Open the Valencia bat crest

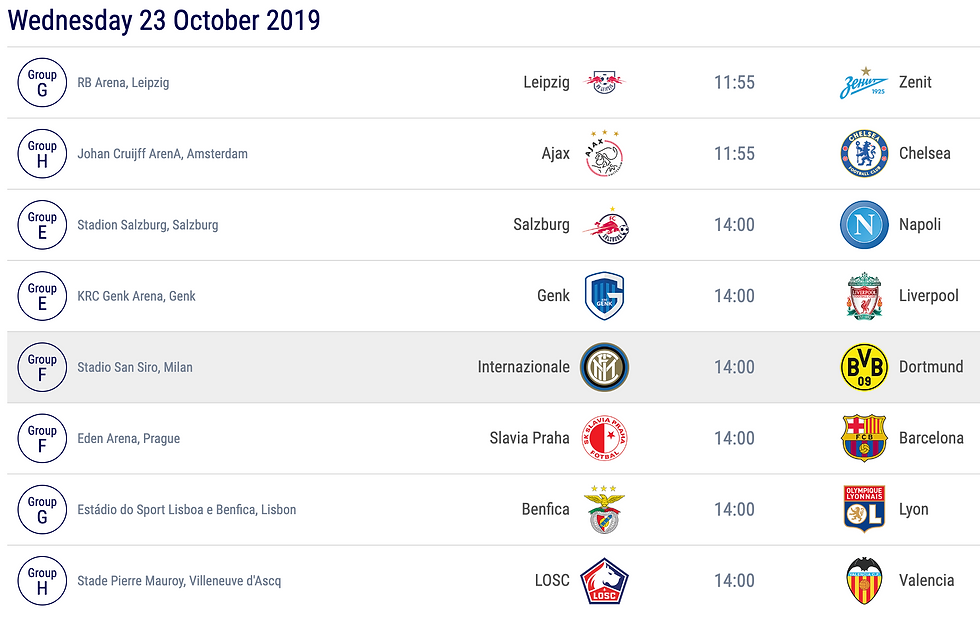[864, 580]
